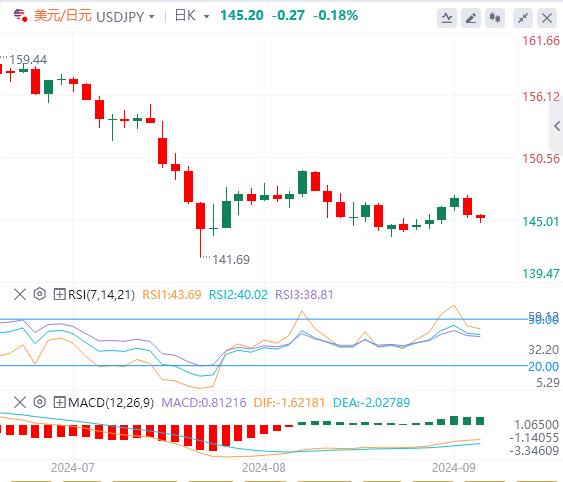
Task: Toggle the RSI panel expand box
Action: (x=59, y=294)
